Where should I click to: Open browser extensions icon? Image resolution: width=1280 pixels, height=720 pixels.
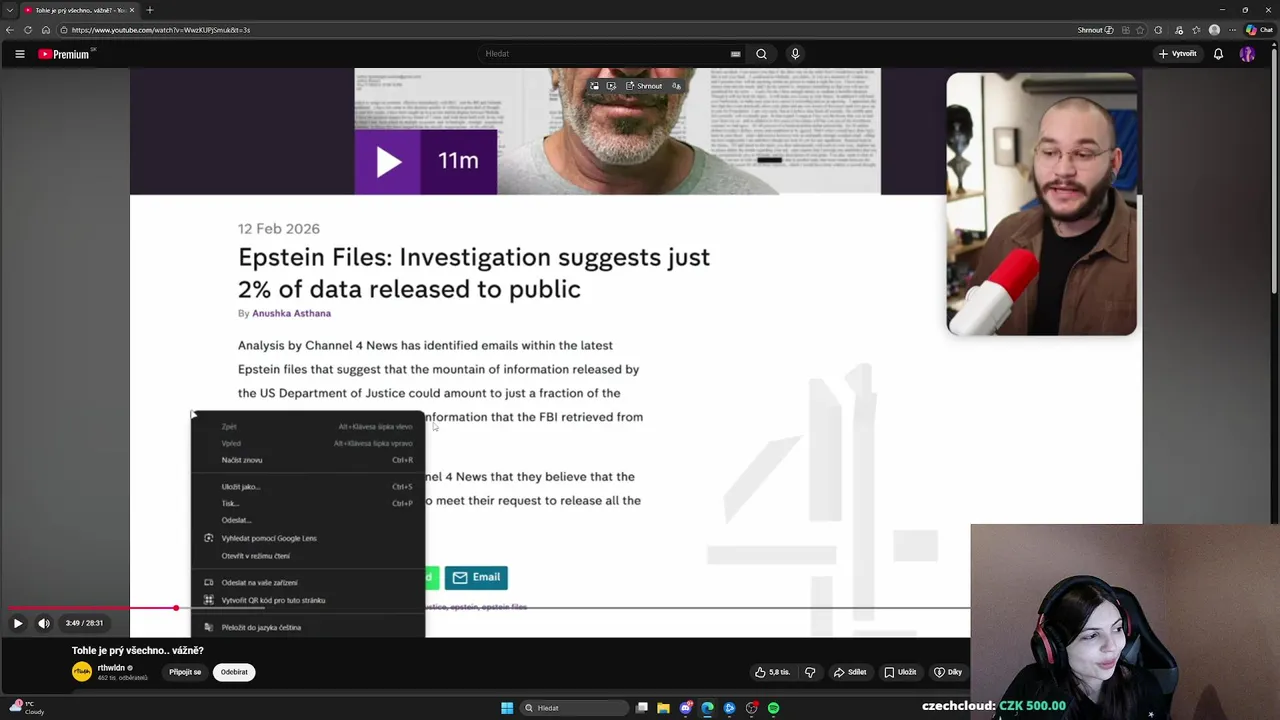point(1159,30)
